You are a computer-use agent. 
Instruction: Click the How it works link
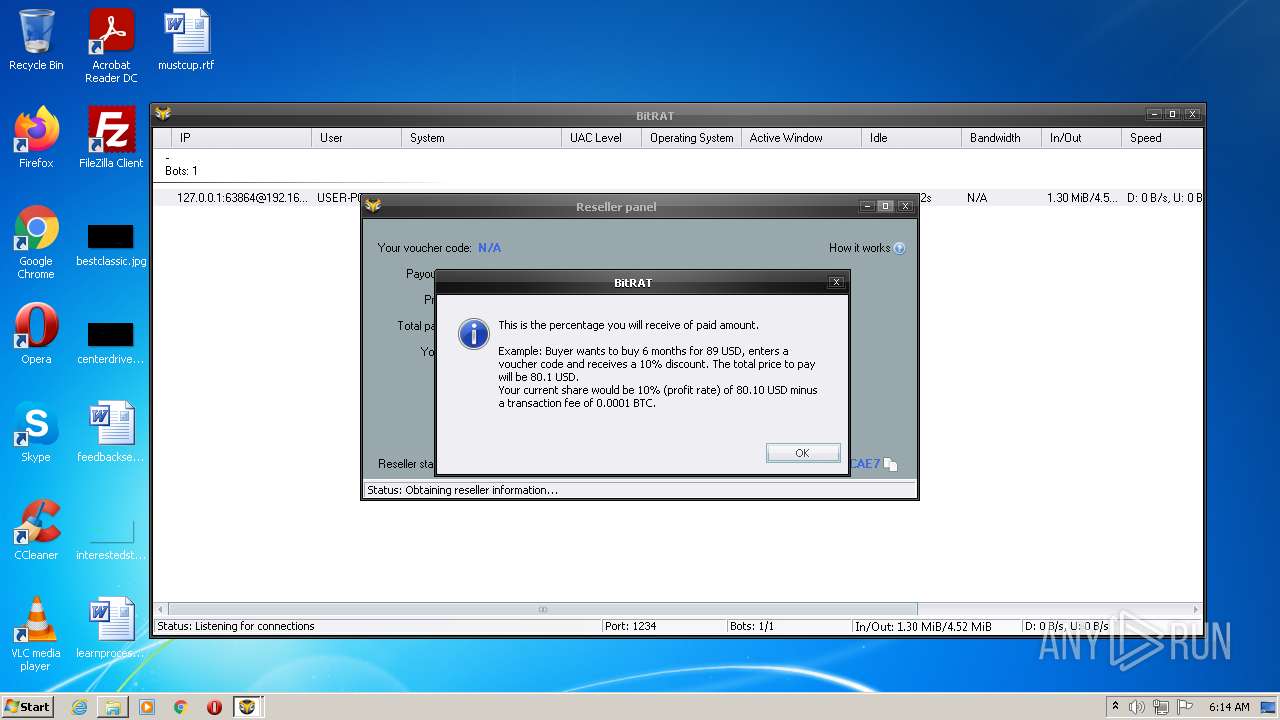pos(859,248)
